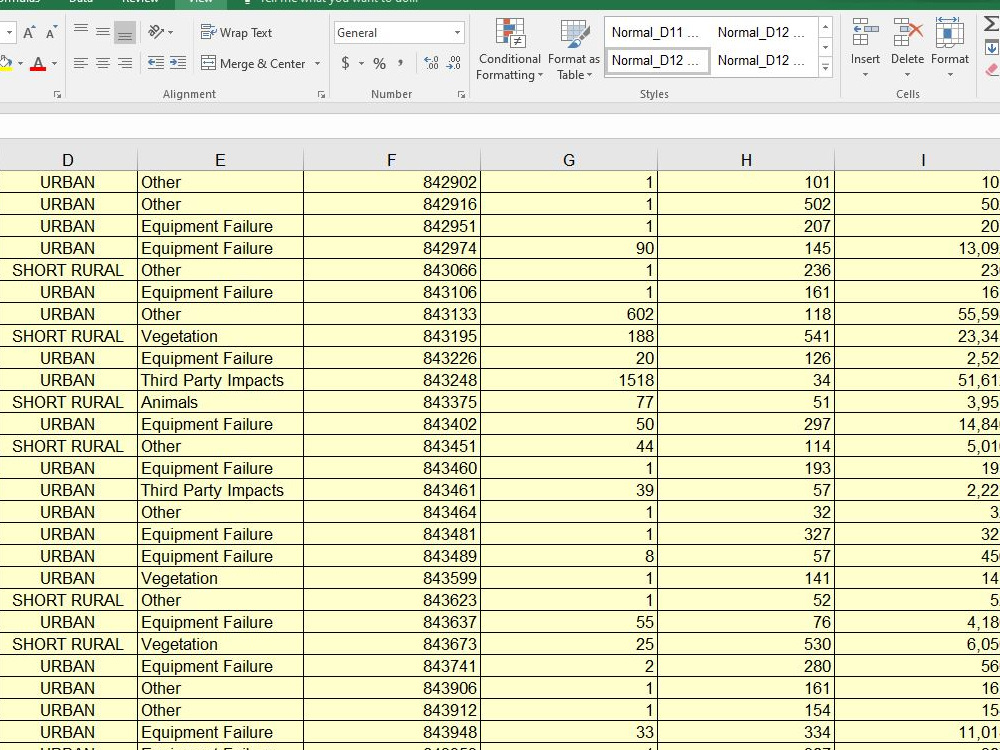Click the Fill down icon
1000x750 pixels.
[x=992, y=47]
